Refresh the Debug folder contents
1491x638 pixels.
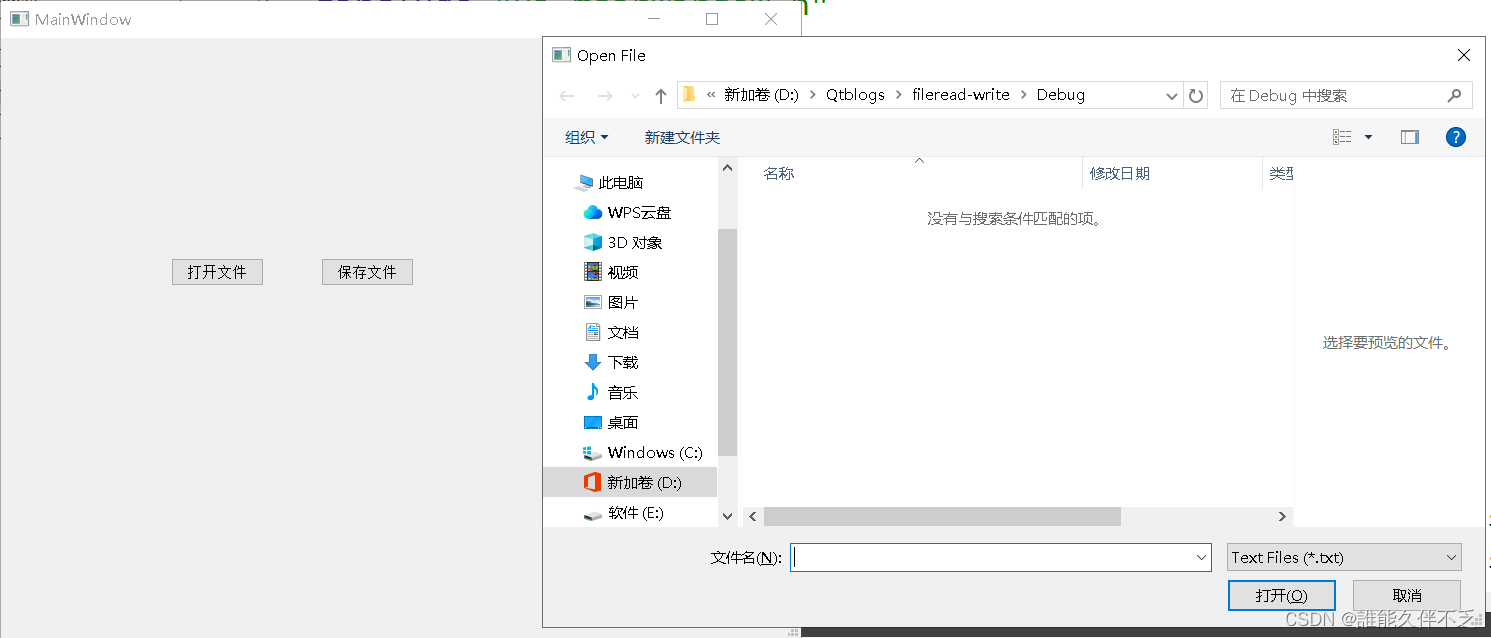pyautogui.click(x=1196, y=94)
